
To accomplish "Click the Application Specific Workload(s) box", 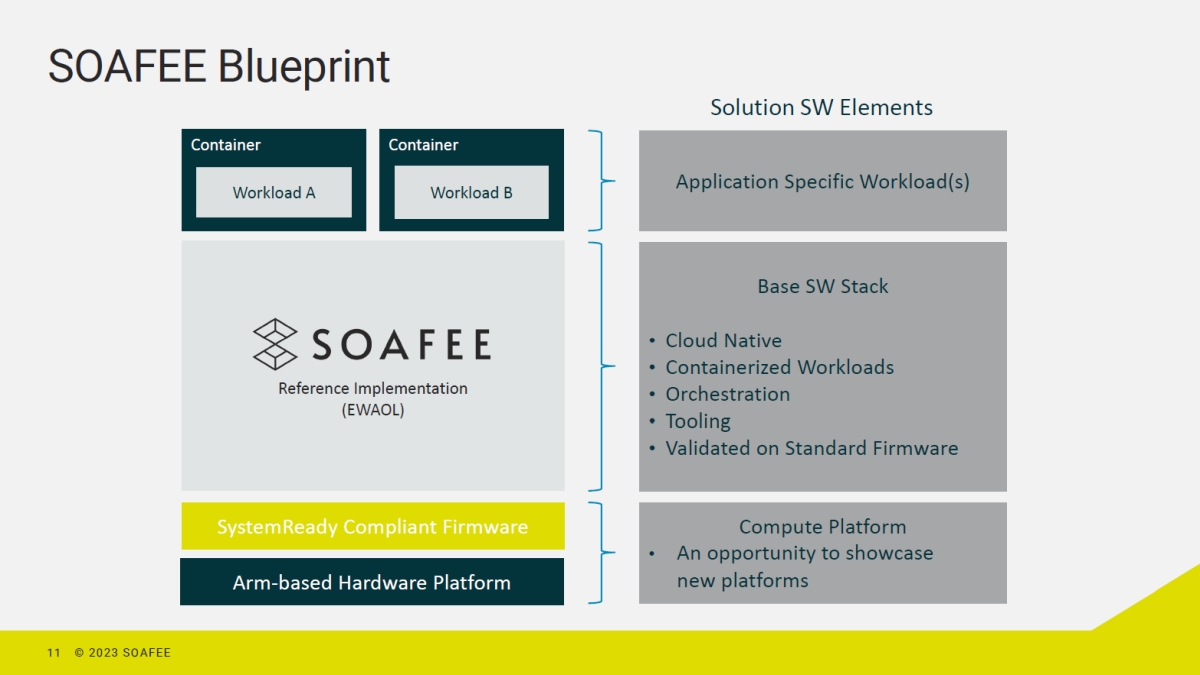I will coord(822,182).
